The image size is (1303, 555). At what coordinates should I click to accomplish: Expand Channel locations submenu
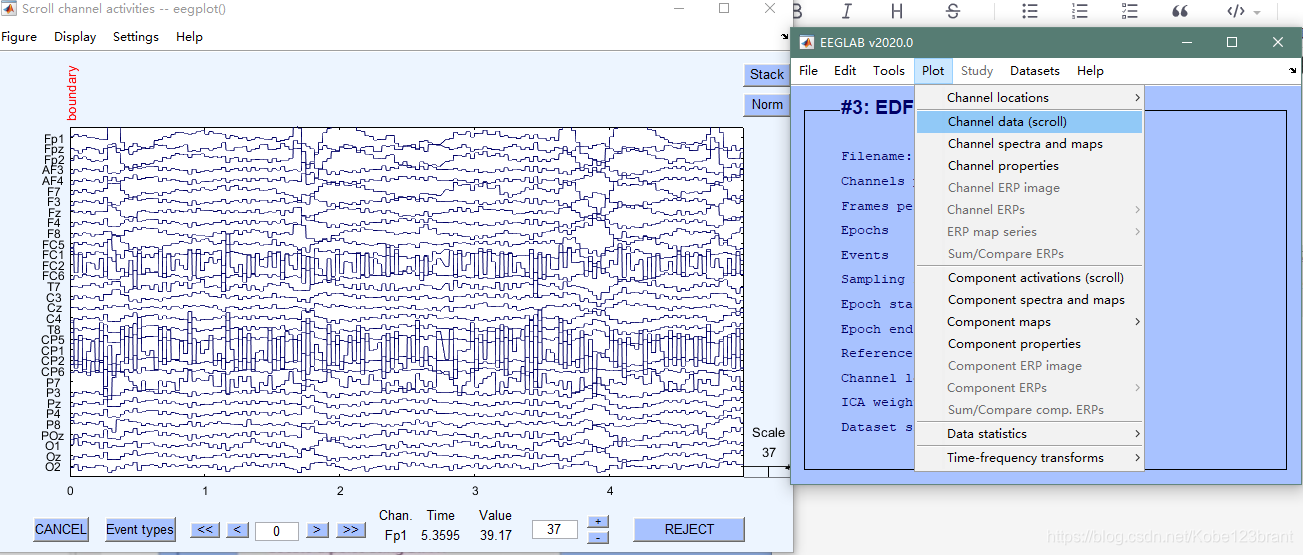[x=1029, y=98]
